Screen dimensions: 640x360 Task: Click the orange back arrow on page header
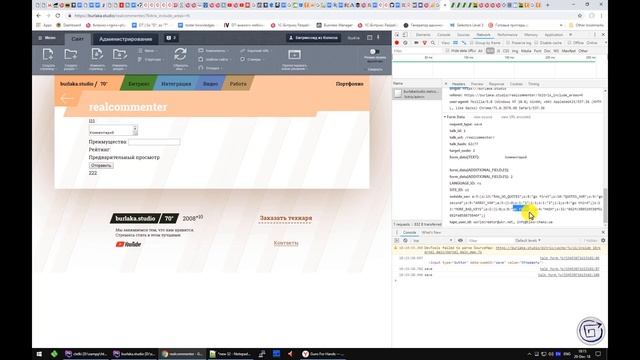tap(67, 98)
